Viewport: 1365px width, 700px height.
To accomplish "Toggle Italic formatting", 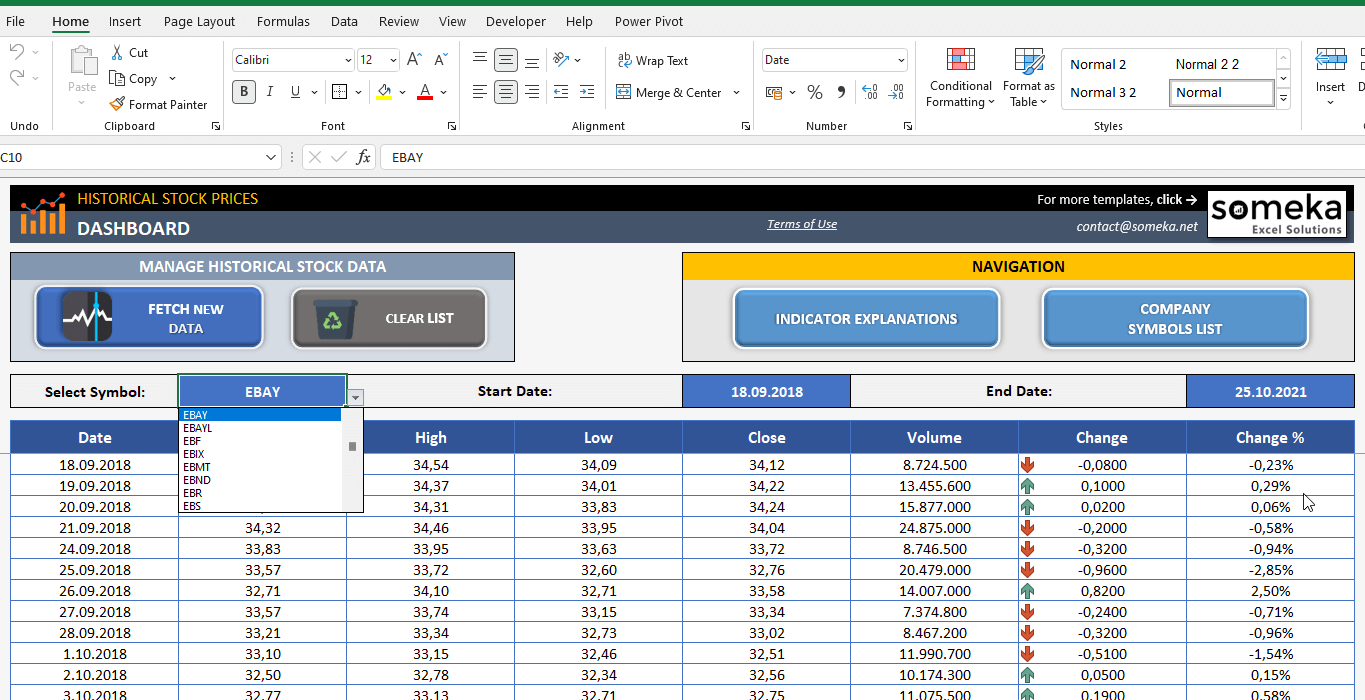I will [269, 92].
